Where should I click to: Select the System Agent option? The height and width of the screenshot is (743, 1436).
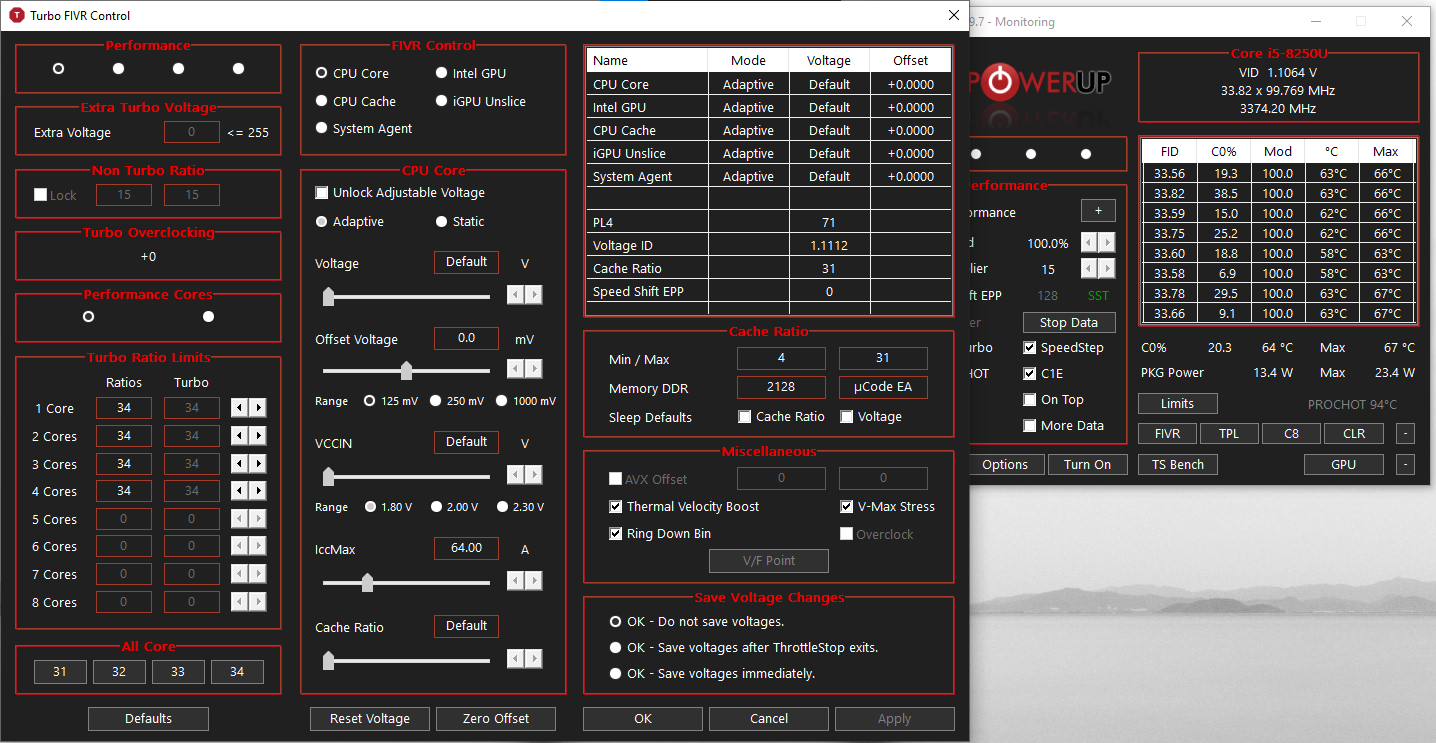pyautogui.click(x=322, y=128)
